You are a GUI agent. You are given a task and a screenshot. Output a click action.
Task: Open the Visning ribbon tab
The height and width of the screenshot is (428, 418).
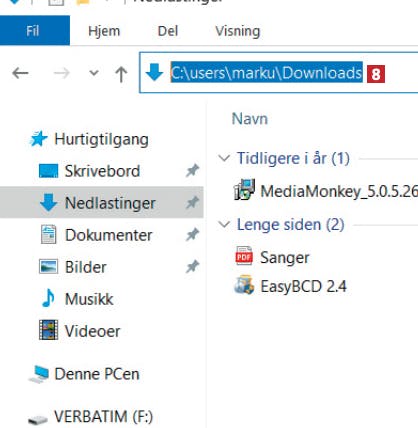click(x=238, y=31)
